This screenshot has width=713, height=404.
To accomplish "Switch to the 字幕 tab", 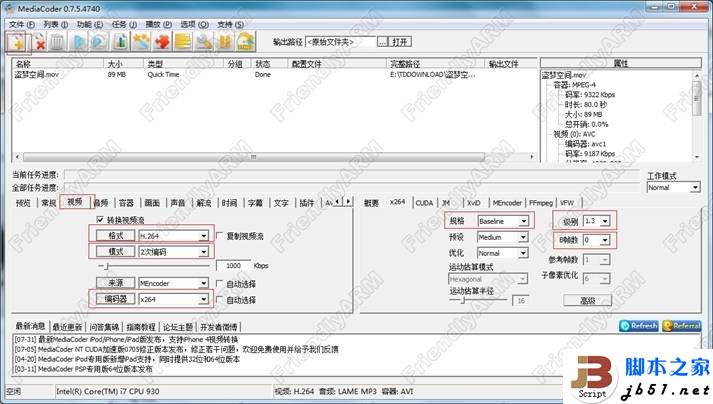I will tap(255, 203).
